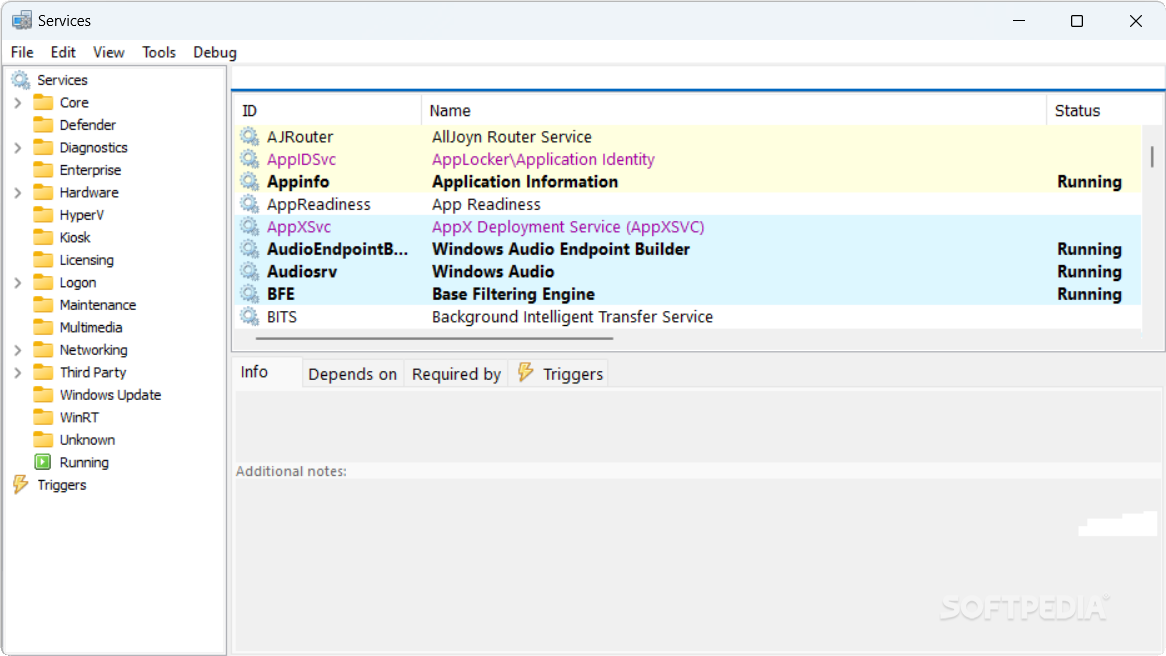Sort list by Name column header
The image size is (1166, 656).
[734, 111]
